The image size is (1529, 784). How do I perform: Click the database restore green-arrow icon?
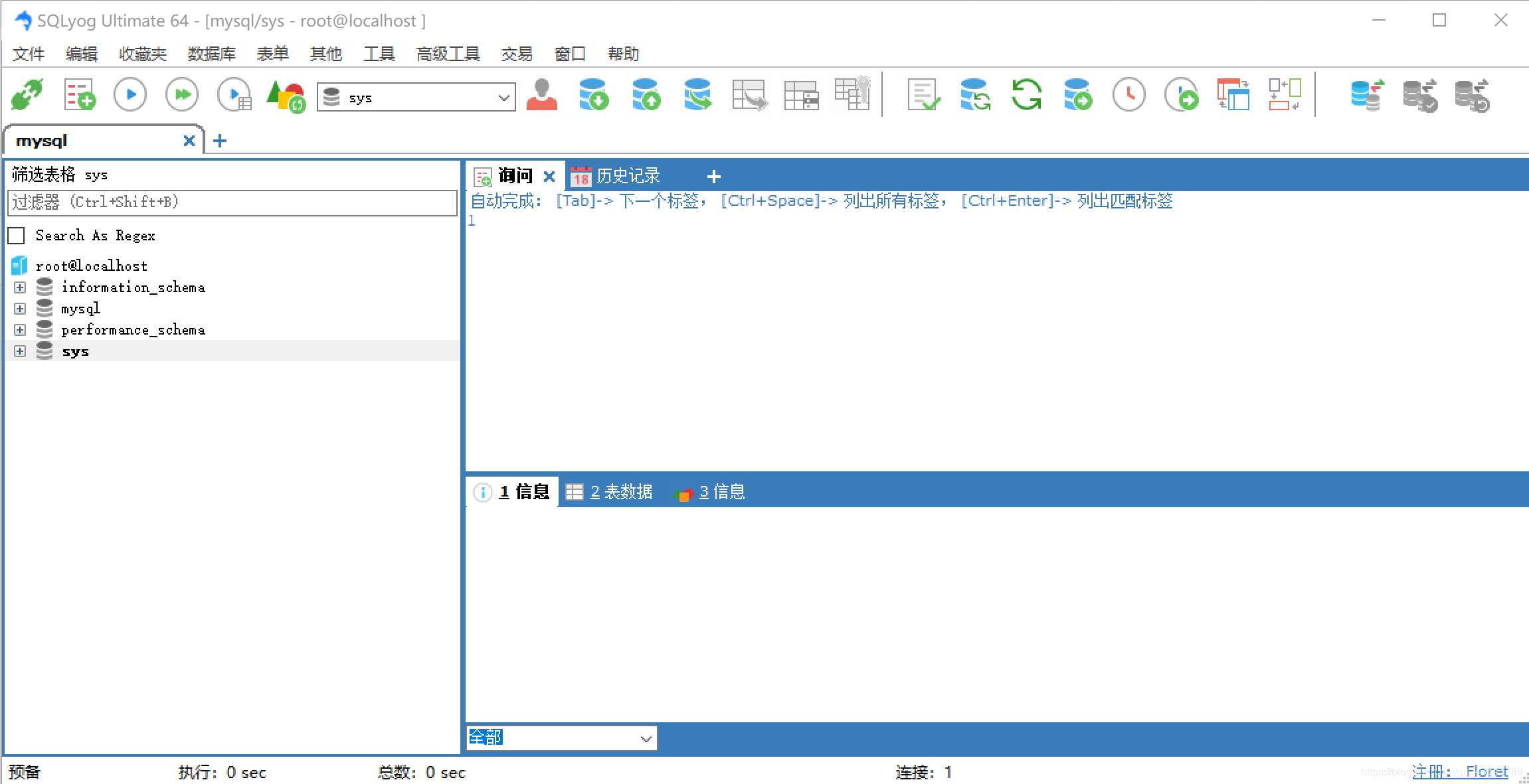click(1077, 96)
